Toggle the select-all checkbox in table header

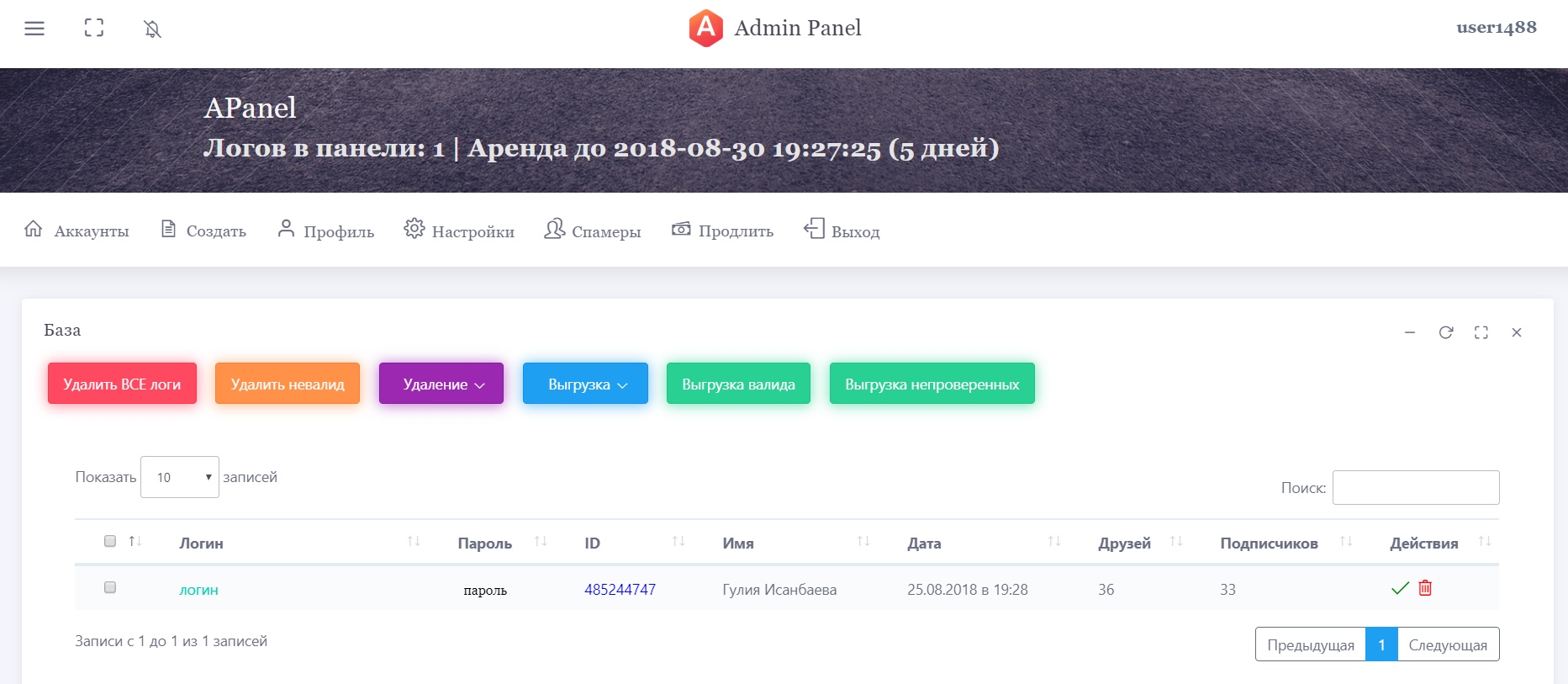pyautogui.click(x=110, y=541)
